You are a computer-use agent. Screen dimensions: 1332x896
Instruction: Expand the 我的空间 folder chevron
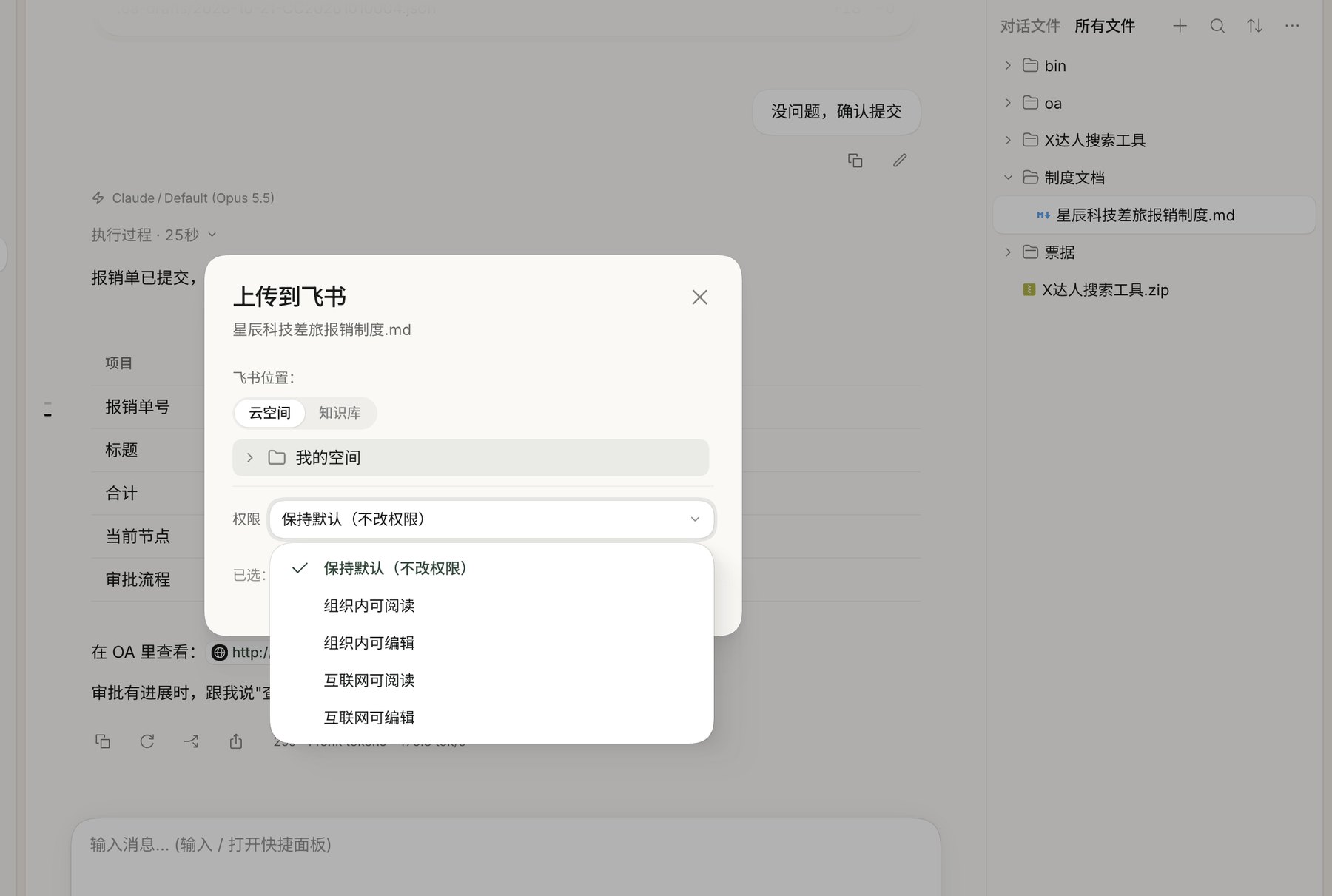(x=250, y=458)
